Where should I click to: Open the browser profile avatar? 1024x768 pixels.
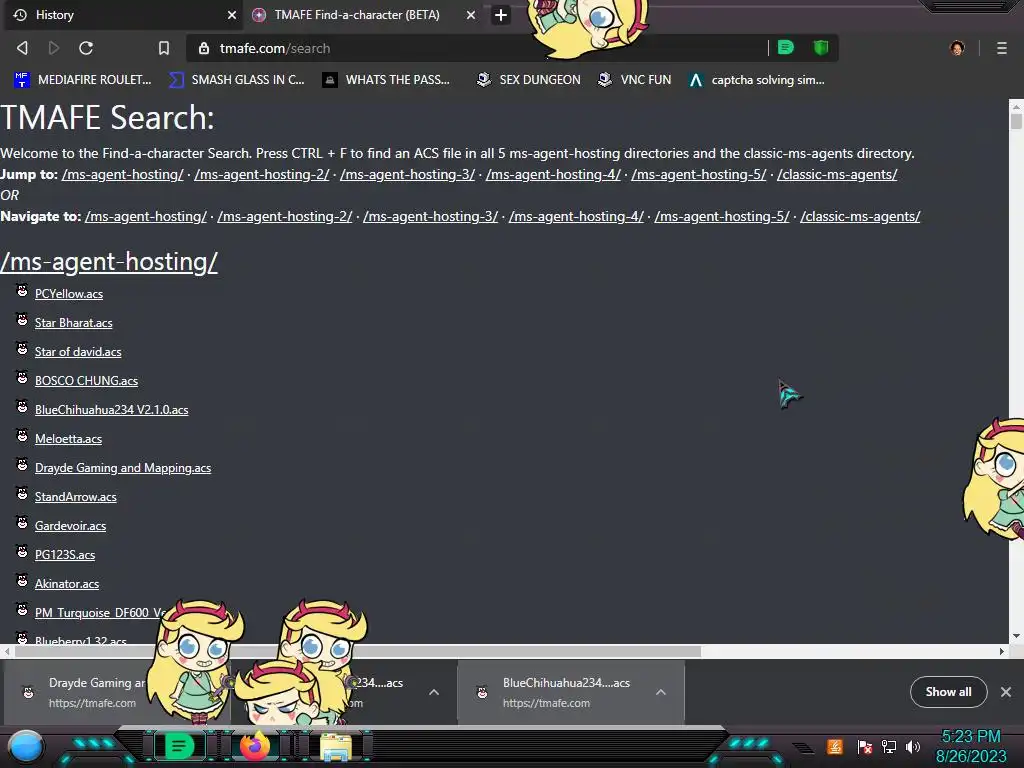957,48
